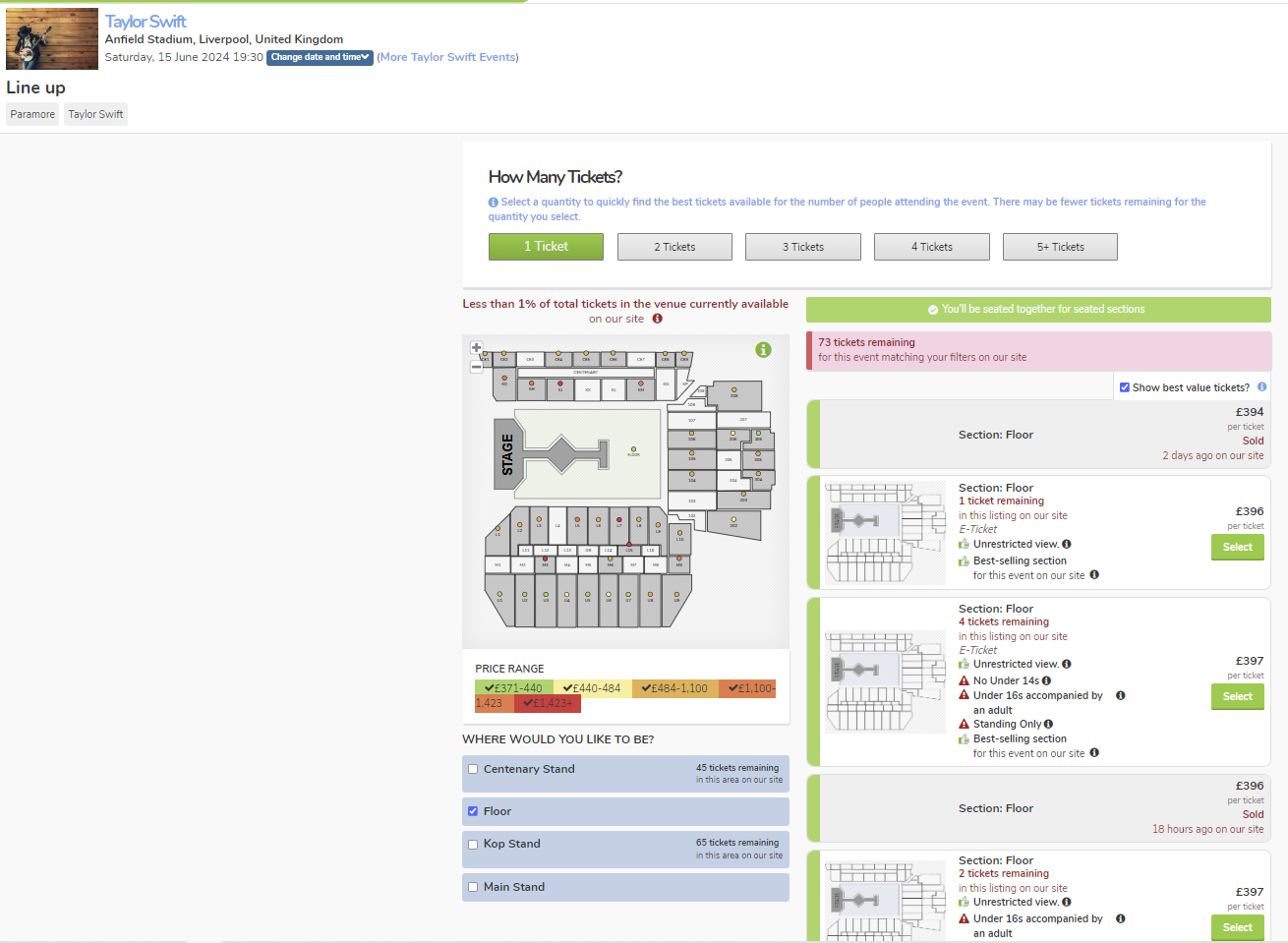Viewport: 1288px width, 943px height.
Task: Uncheck Show best value tickets checkbox
Action: (x=1125, y=387)
